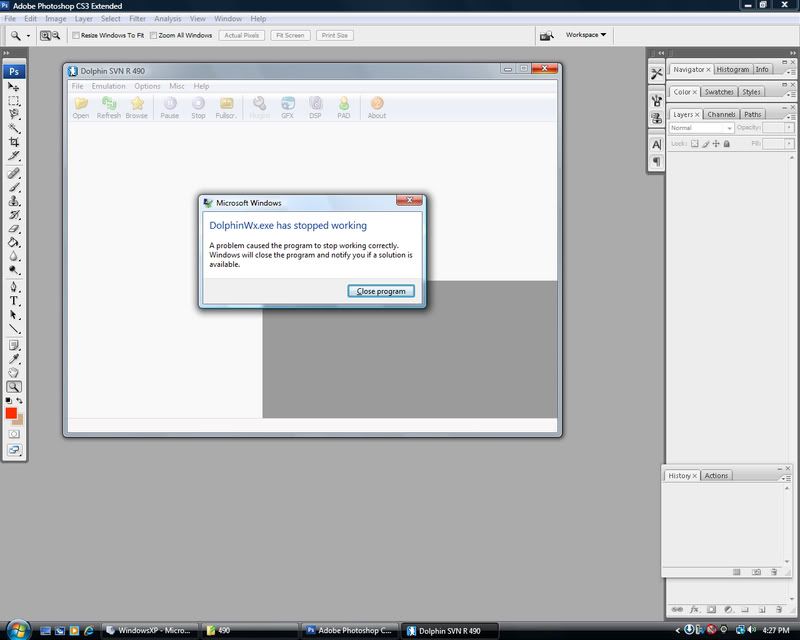
Task: Select the Pen tool
Action: click(x=14, y=287)
